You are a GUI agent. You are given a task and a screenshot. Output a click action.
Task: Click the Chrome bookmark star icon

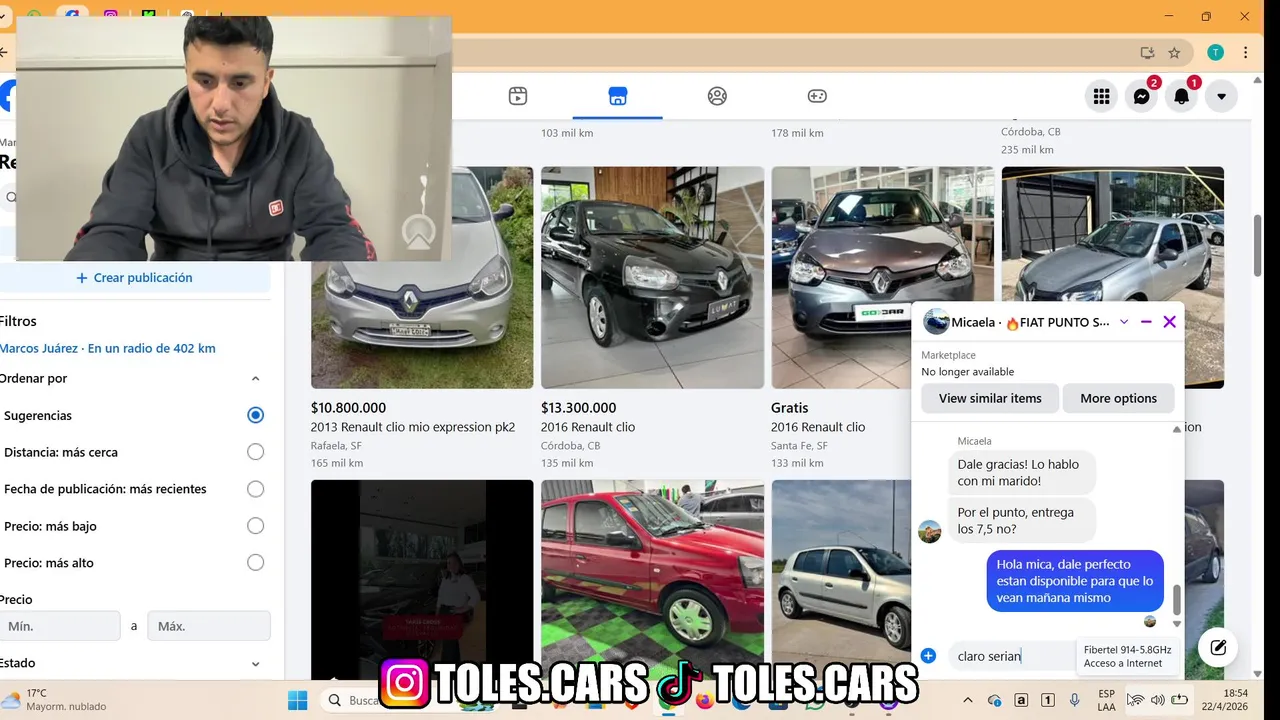(x=1174, y=53)
